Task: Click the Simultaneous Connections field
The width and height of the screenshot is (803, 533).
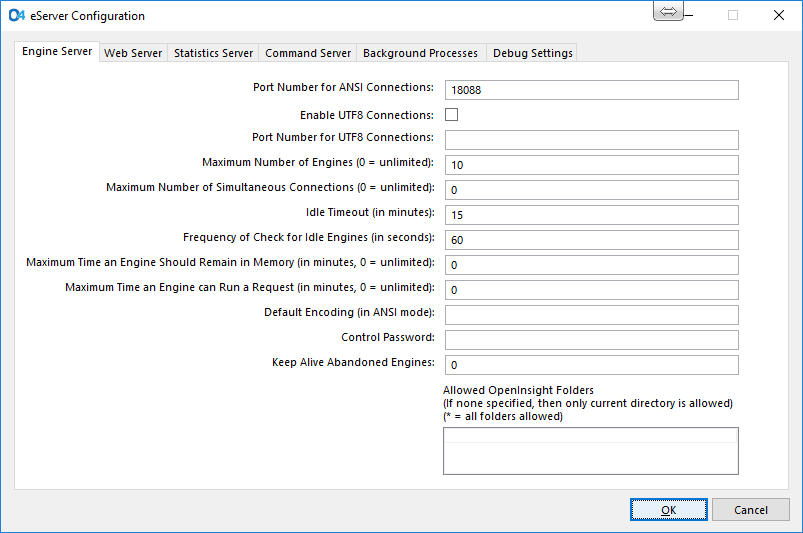Action: [x=591, y=190]
